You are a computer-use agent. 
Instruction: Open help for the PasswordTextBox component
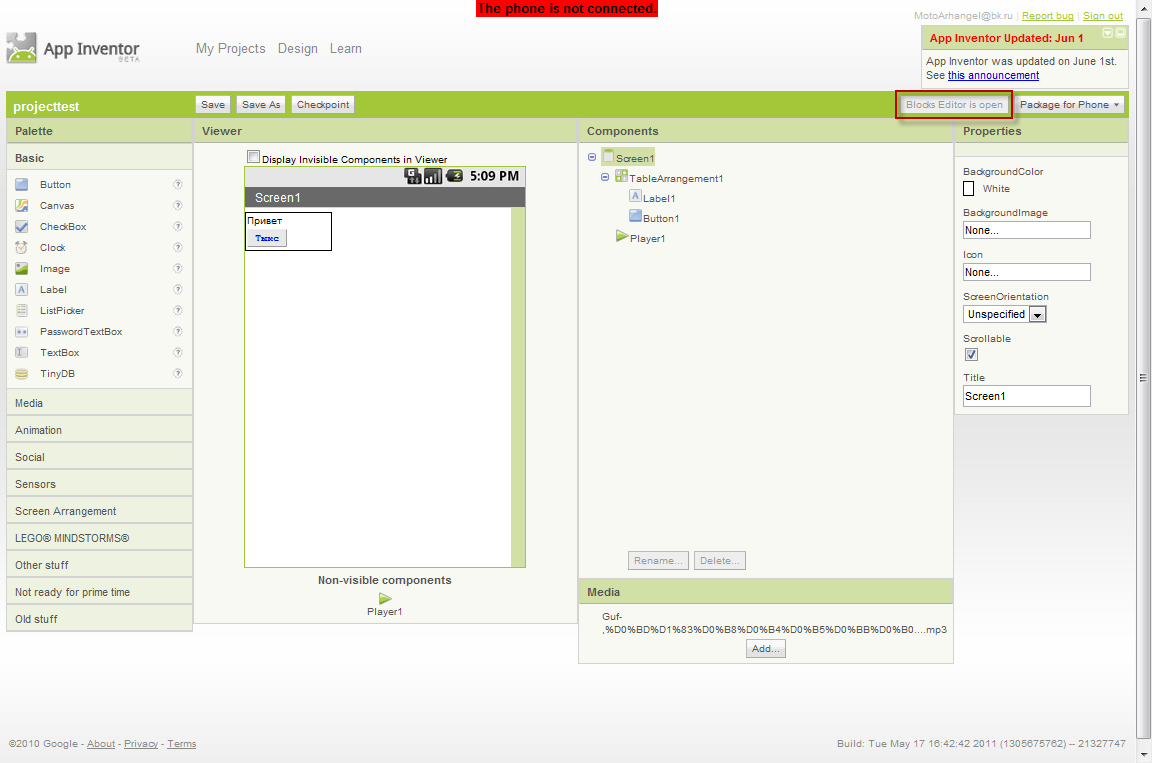pos(178,331)
